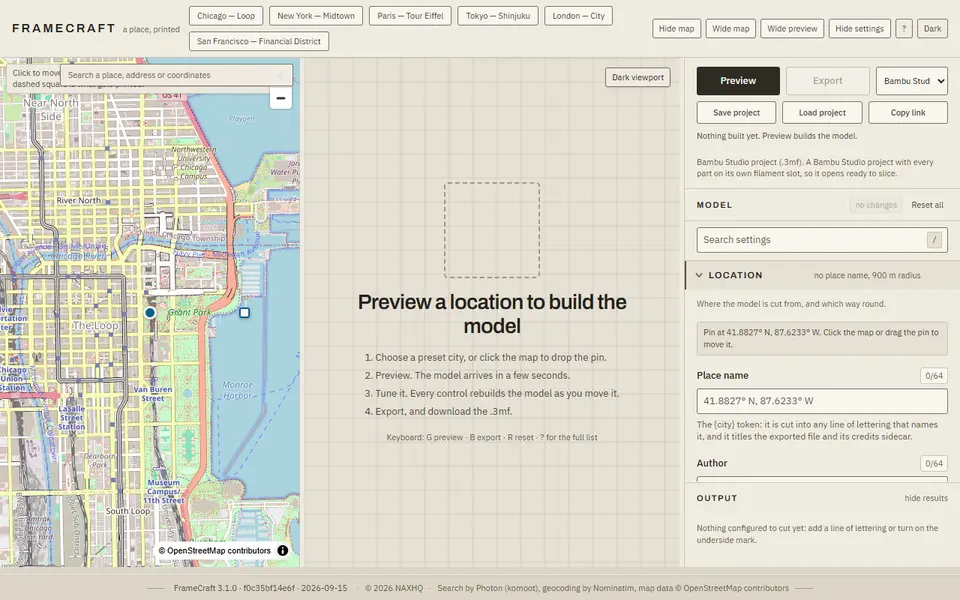Click the 'Pin at 41.8827° N' info box
Image resolution: width=960 pixels, height=600 pixels.
click(x=822, y=339)
